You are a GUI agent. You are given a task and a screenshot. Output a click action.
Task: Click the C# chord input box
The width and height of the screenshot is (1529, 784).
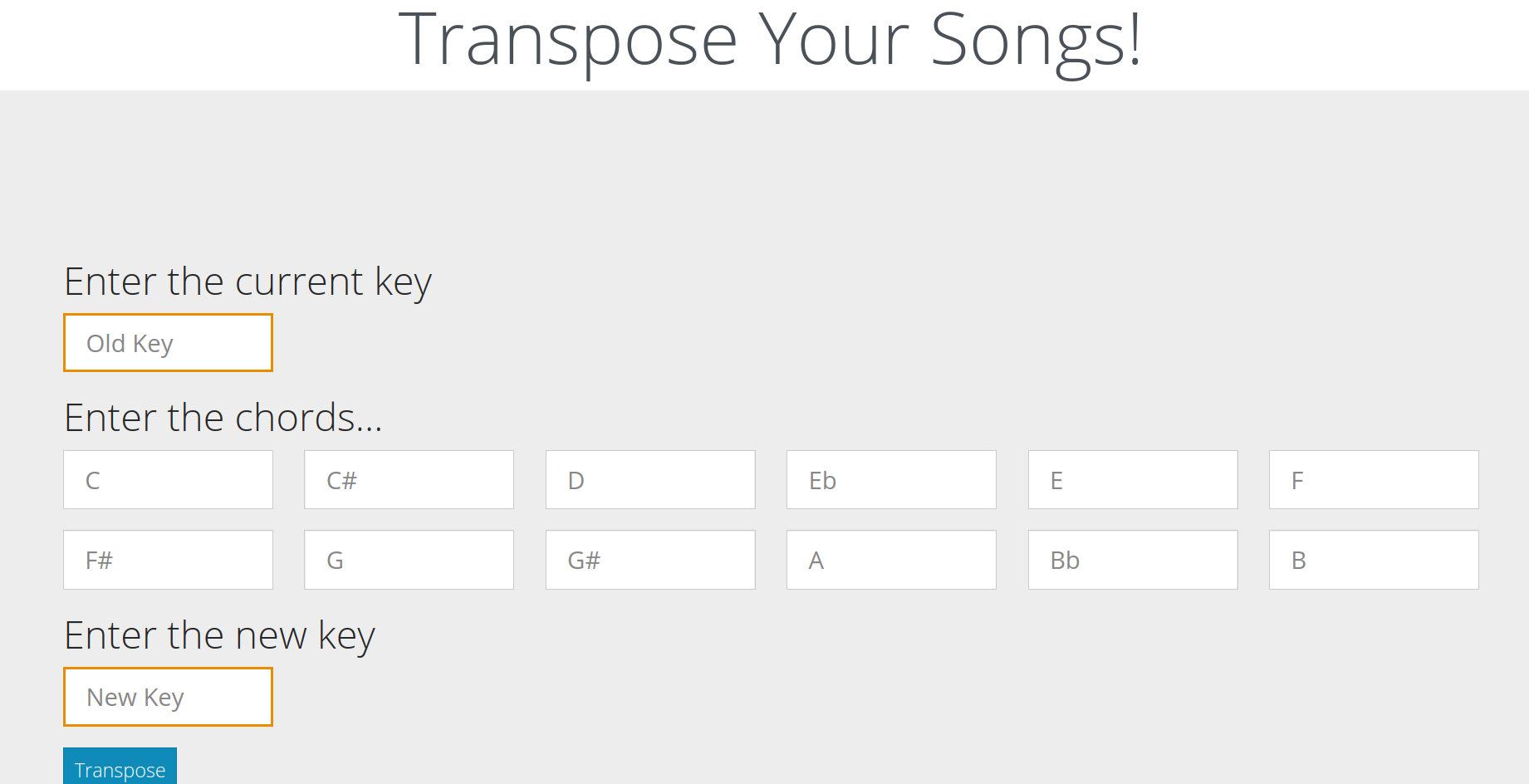[409, 480]
